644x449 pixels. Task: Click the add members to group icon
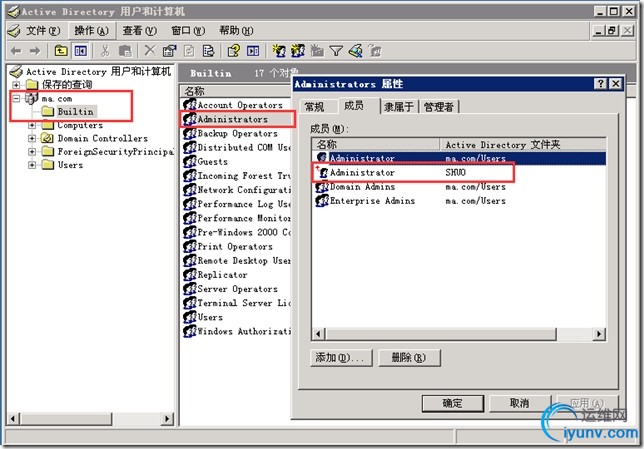point(375,51)
